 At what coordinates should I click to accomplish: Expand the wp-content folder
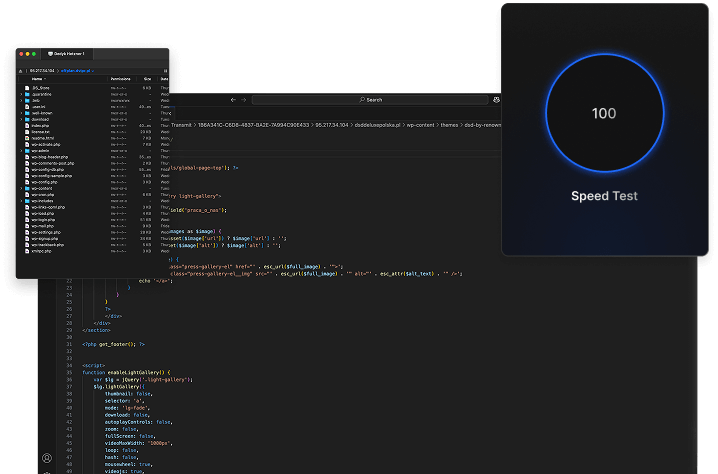[21, 188]
